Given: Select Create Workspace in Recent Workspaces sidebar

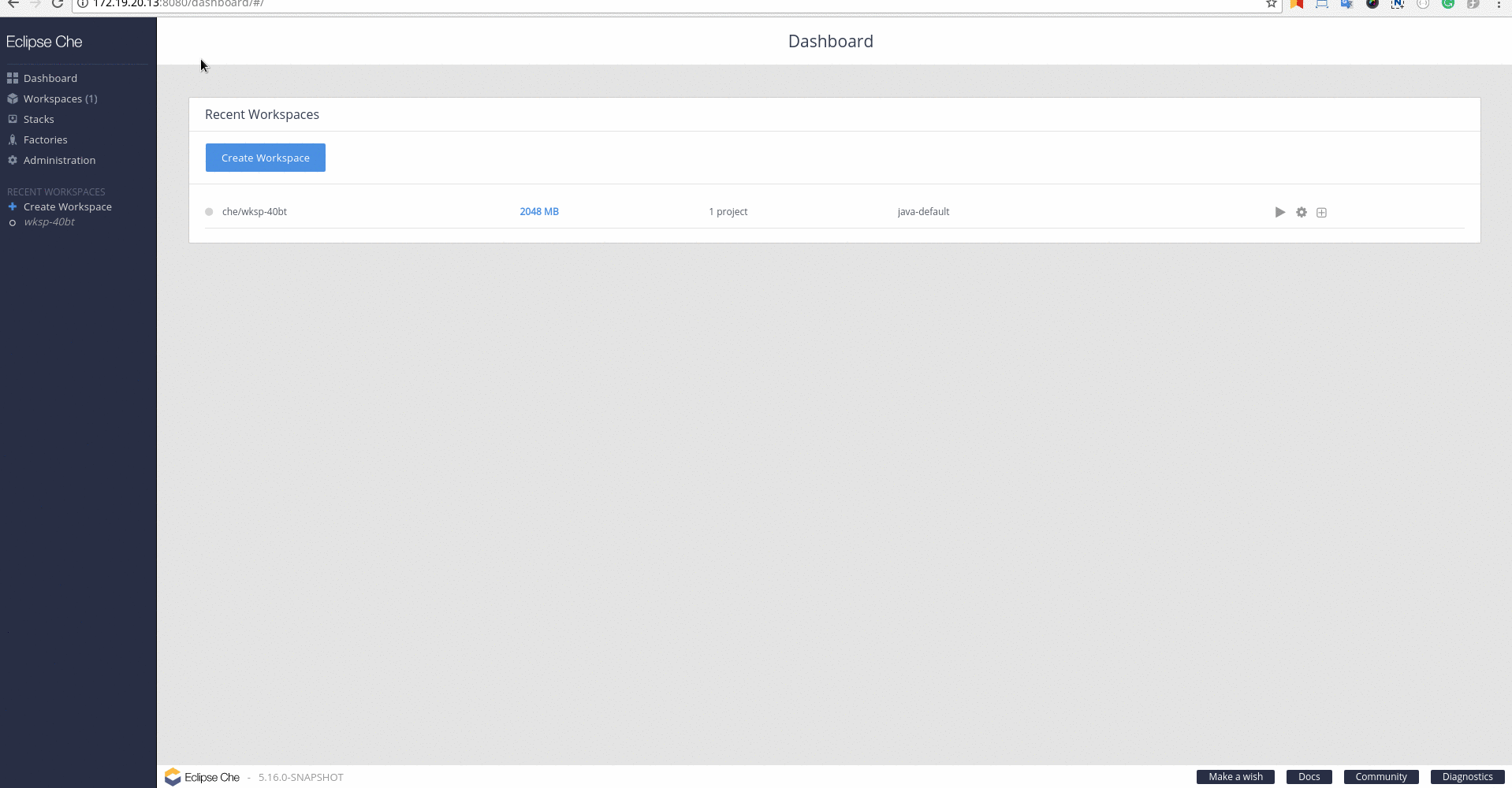Looking at the screenshot, I should coord(68,206).
